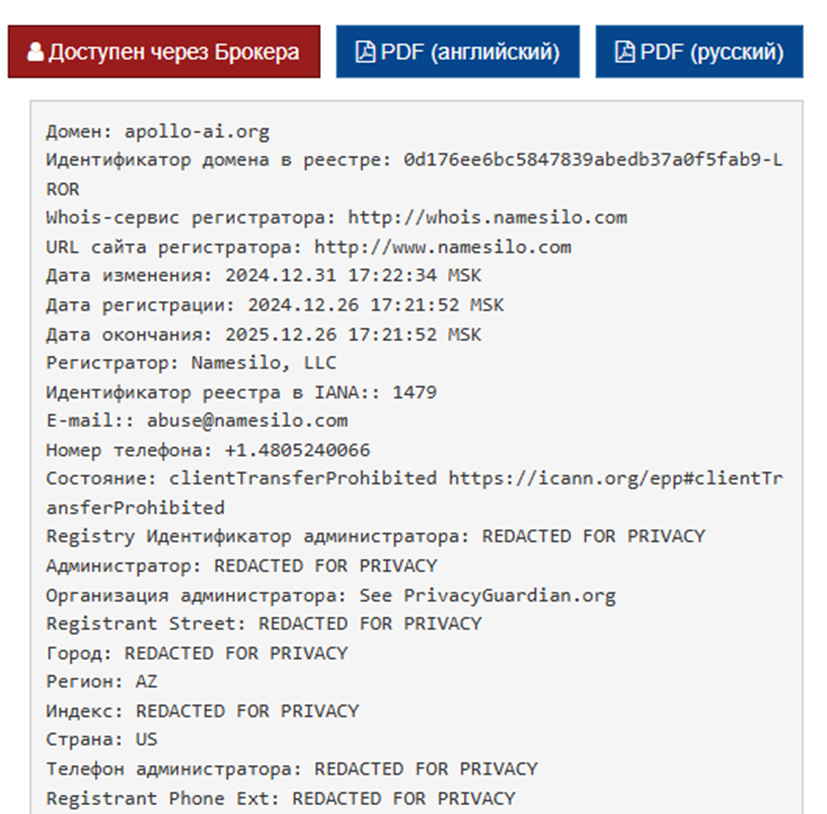Click the Дата окончания expiration line
The image size is (827, 814).
[264, 334]
